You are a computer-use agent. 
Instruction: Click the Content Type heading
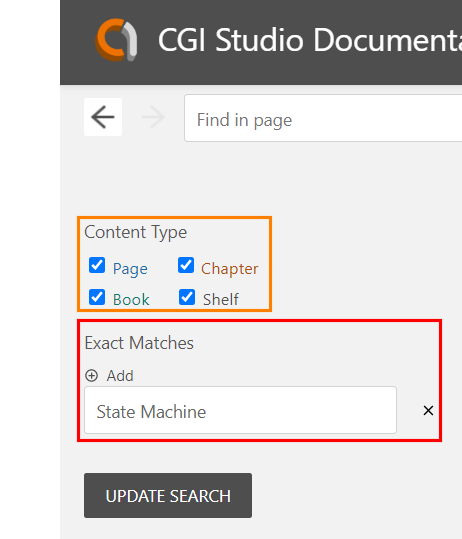point(135,232)
